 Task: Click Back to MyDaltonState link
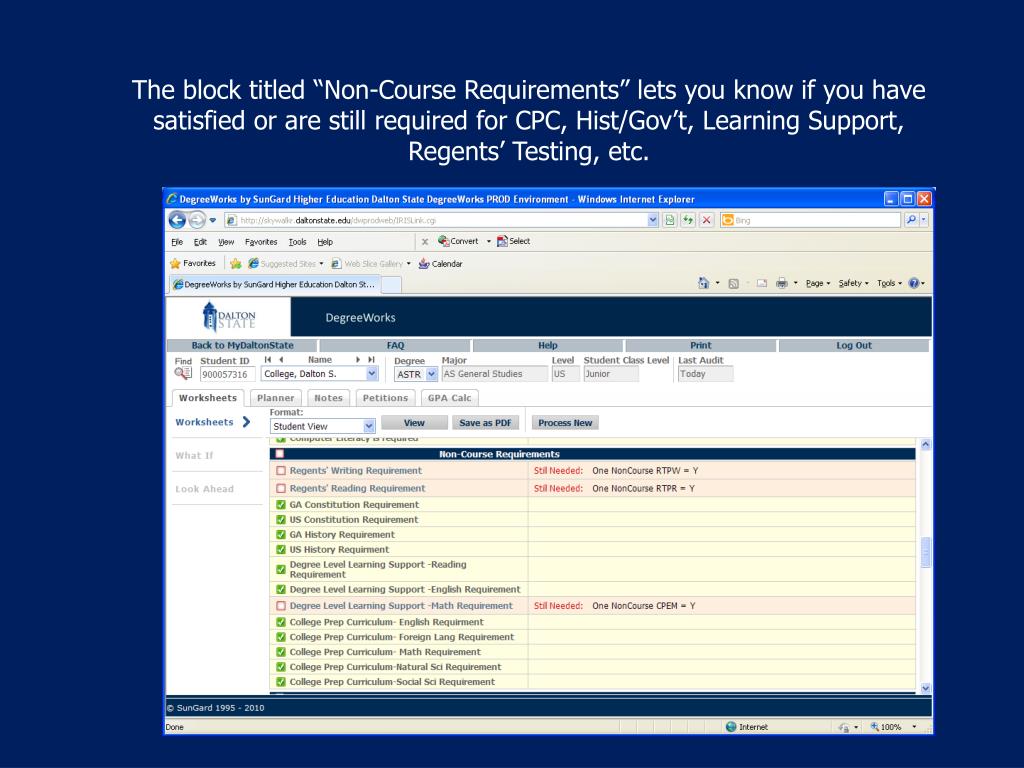[x=242, y=345]
